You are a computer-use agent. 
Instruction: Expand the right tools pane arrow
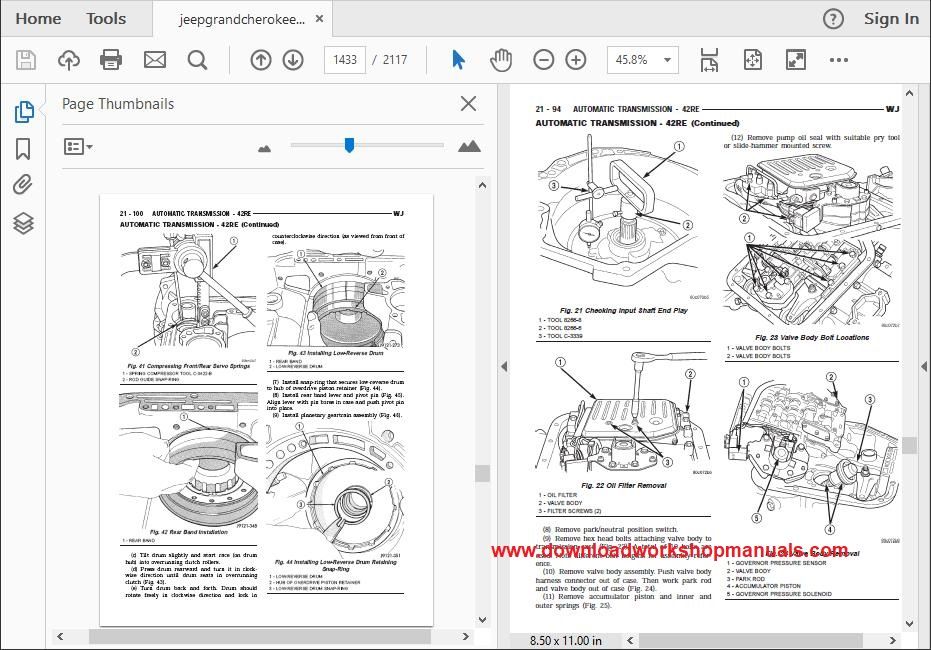pos(924,367)
